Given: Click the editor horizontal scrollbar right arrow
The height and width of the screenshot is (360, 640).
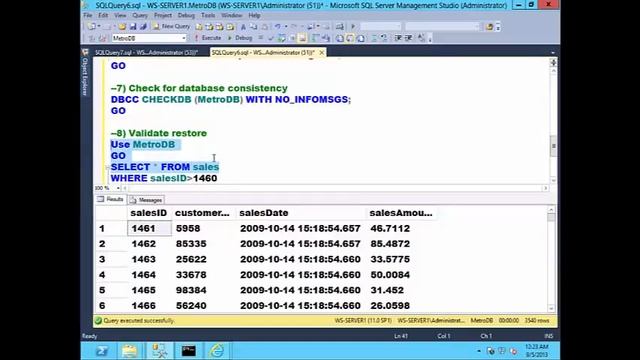Looking at the screenshot, I should click(545, 188).
